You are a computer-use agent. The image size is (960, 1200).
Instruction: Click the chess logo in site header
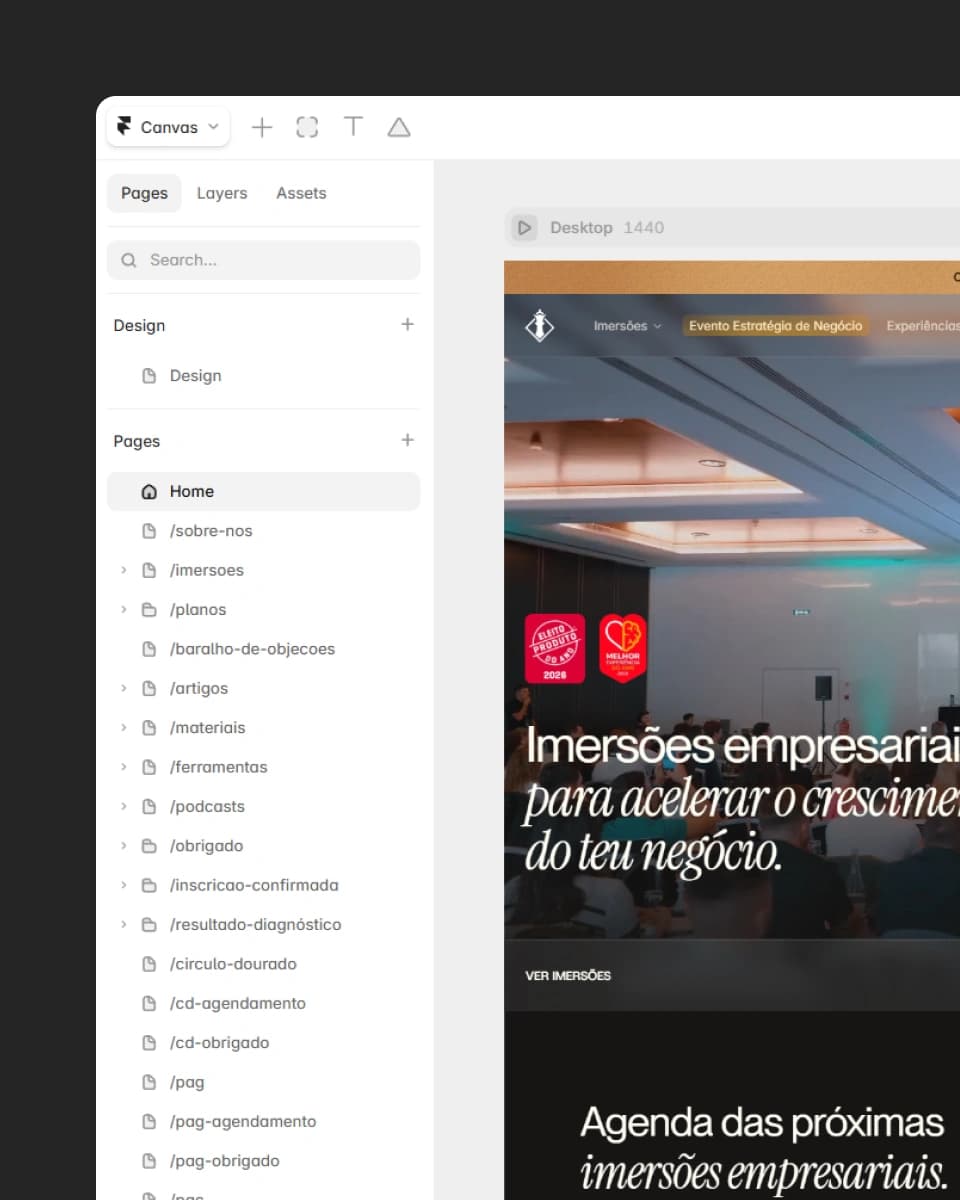click(x=539, y=326)
